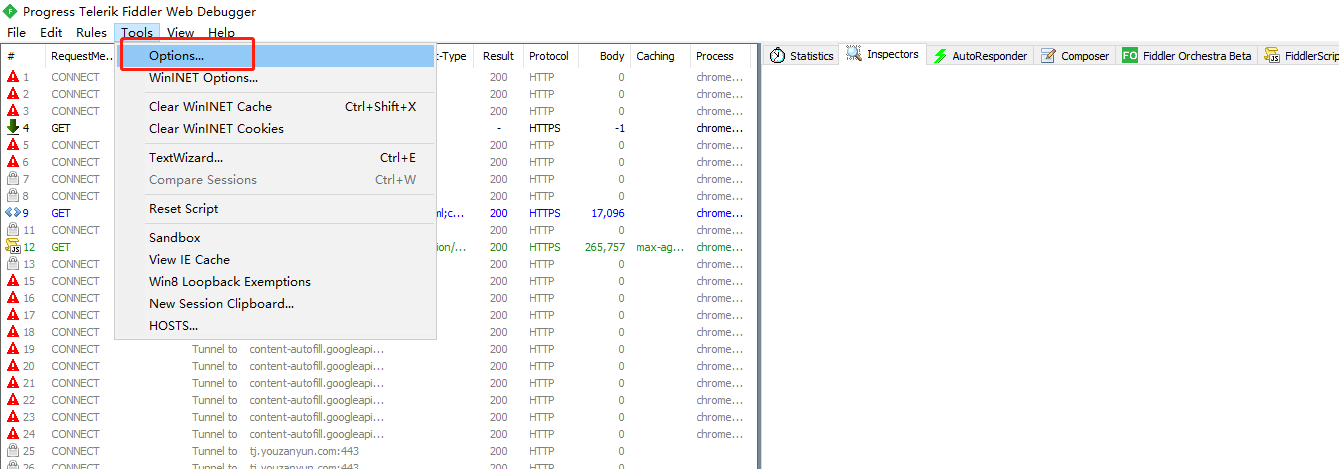Click warning icon of session 19
Viewport: 1339px width, 469px height.
(13, 349)
